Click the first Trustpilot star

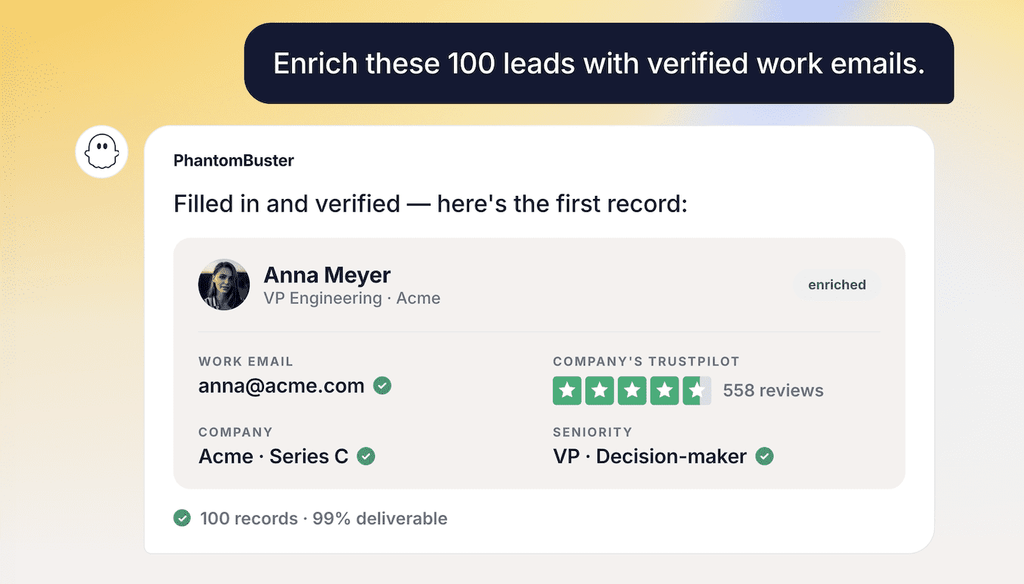pos(567,391)
